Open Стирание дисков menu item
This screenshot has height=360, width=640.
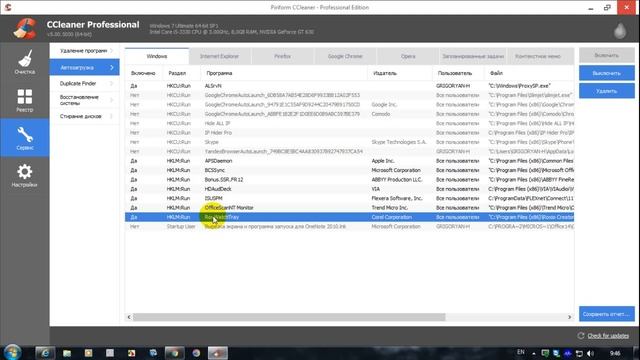[84, 116]
